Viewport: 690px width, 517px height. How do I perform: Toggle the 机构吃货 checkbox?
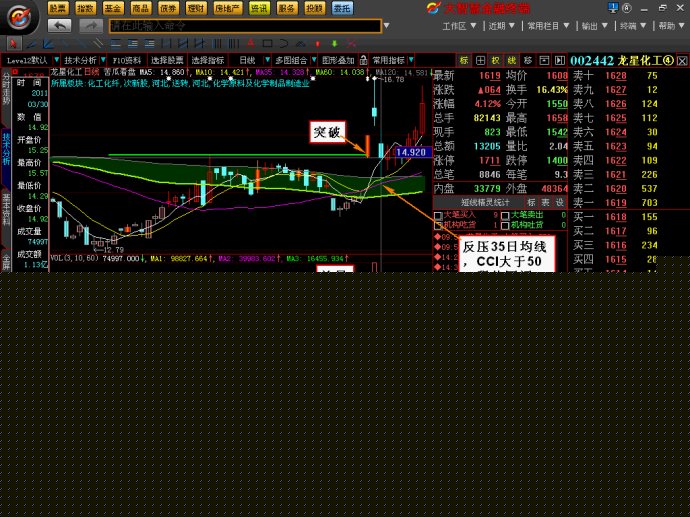pos(438,225)
